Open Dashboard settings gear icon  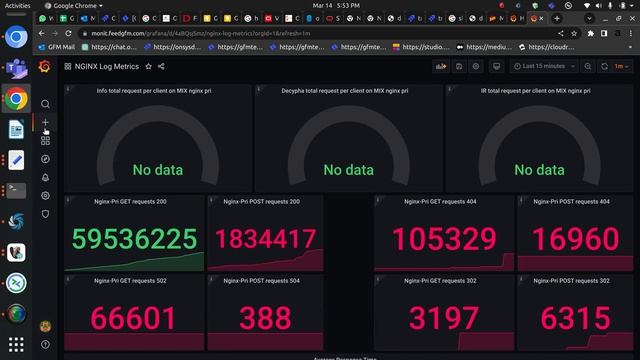coord(476,66)
